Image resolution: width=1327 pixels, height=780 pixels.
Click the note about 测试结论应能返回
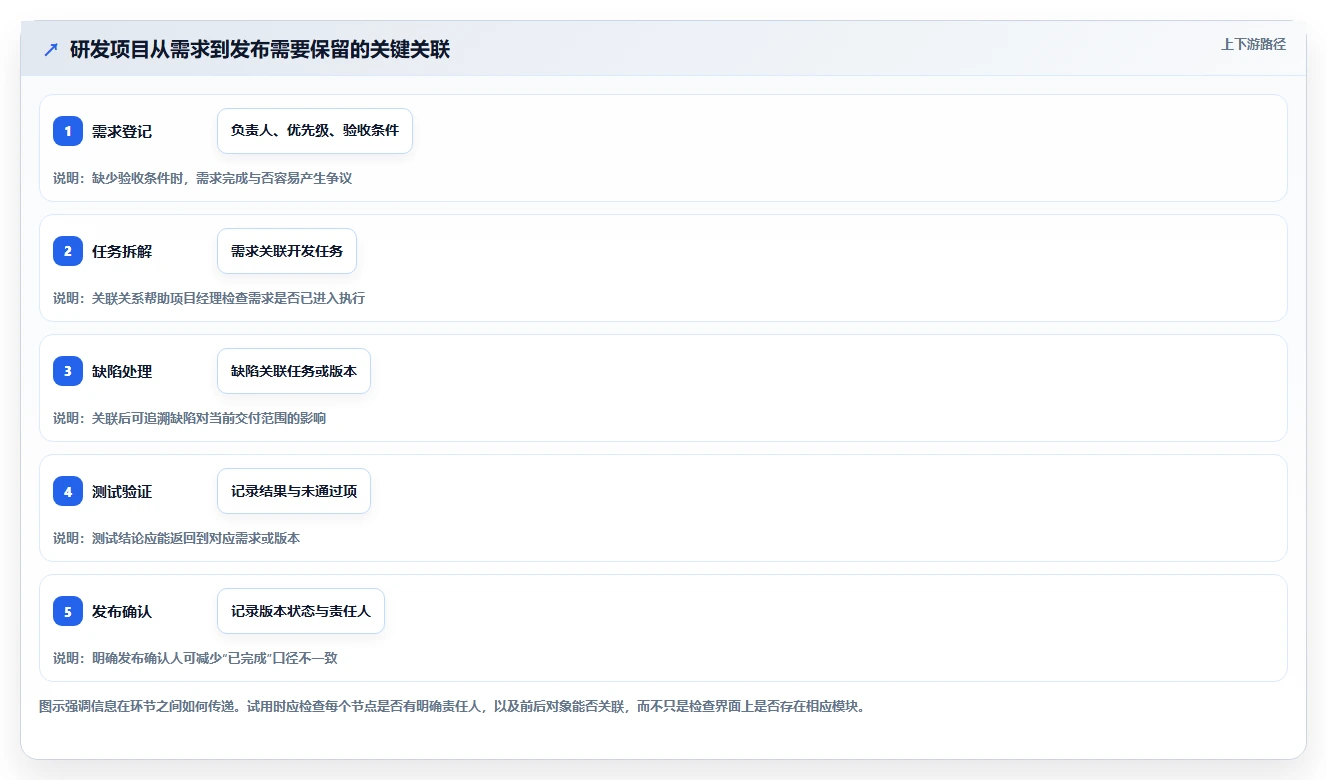click(x=177, y=538)
